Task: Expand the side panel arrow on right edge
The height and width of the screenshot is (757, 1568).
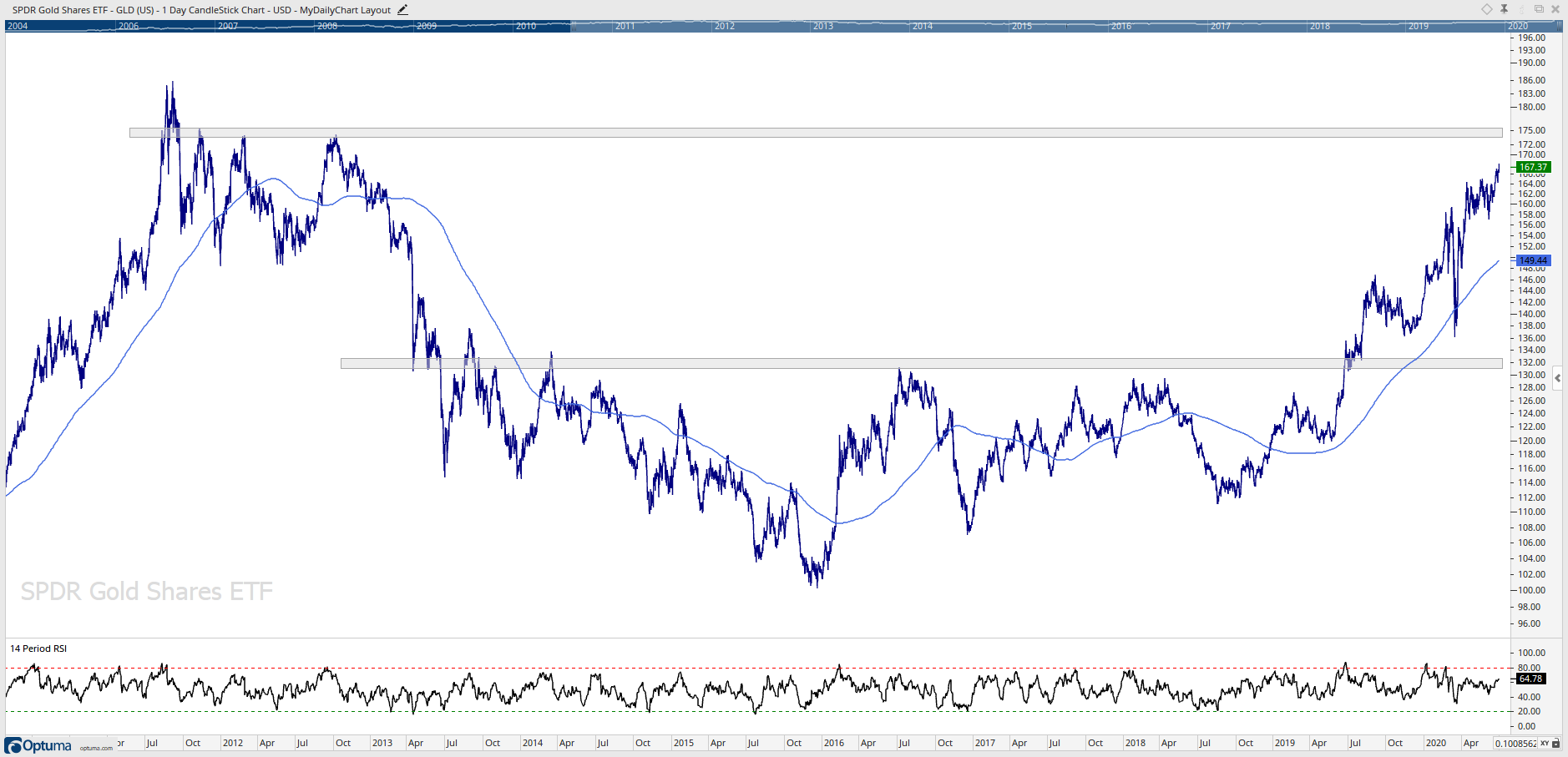Action: click(1557, 378)
